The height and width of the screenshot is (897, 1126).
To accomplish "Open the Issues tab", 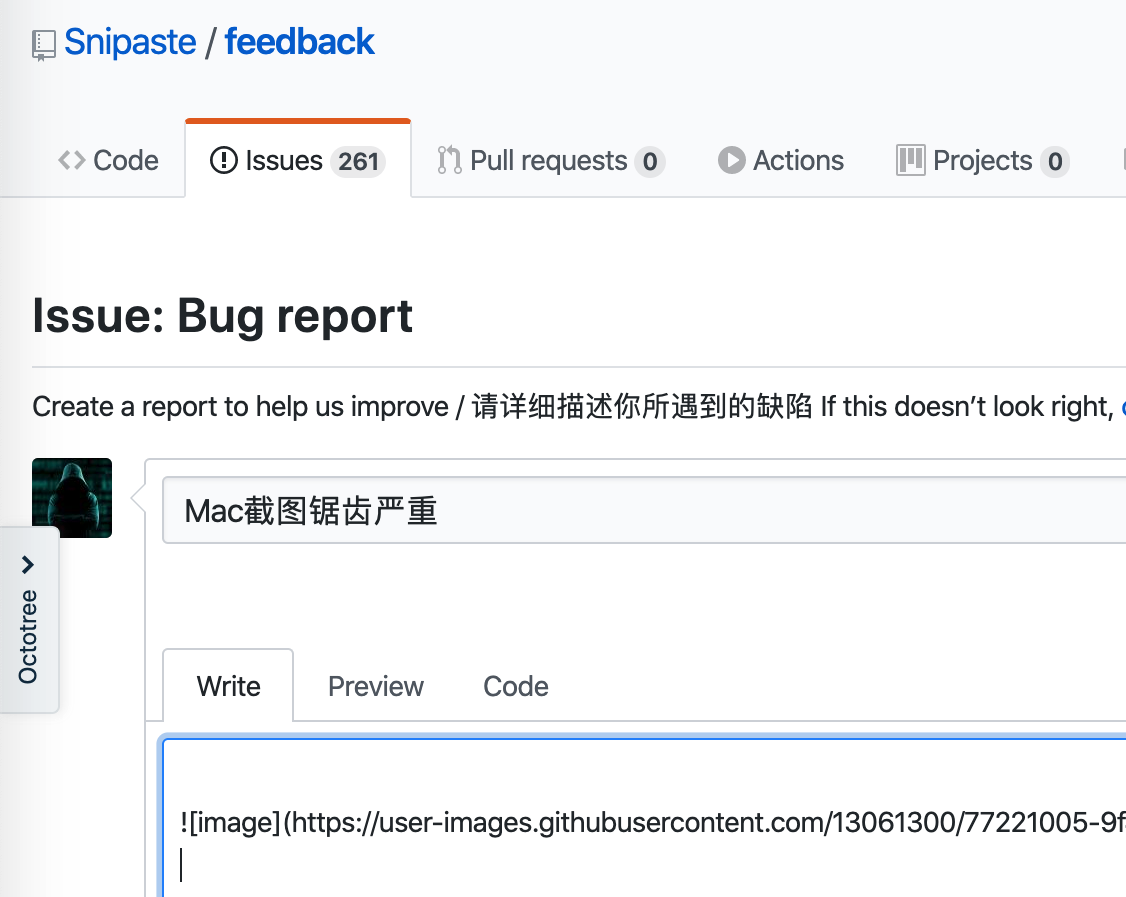I will (283, 160).
